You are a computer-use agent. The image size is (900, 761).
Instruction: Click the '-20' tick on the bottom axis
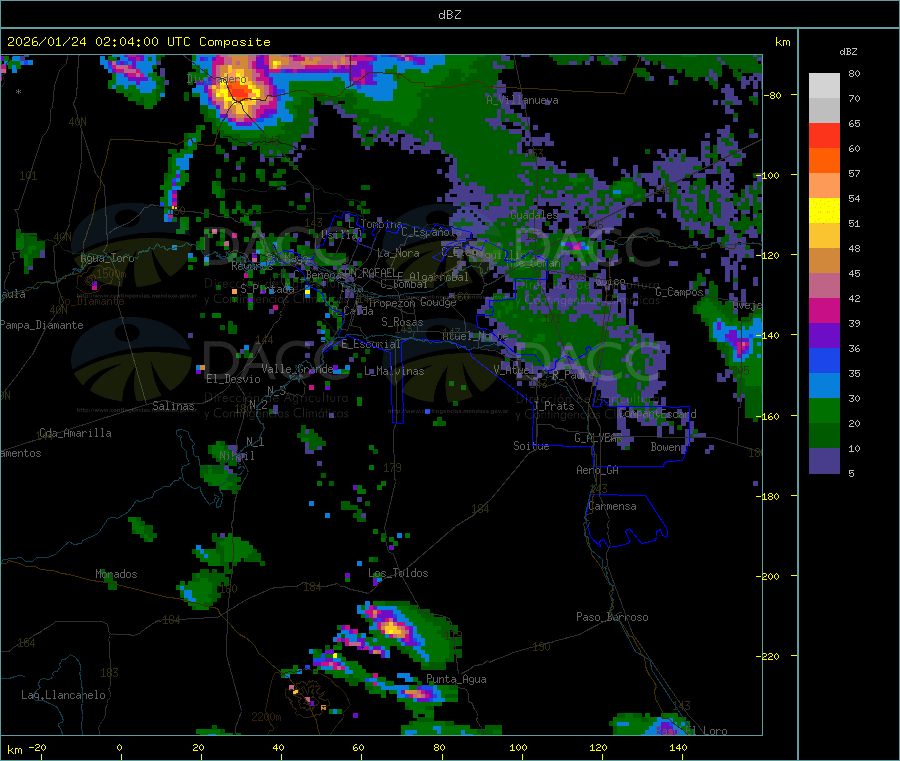click(x=38, y=747)
